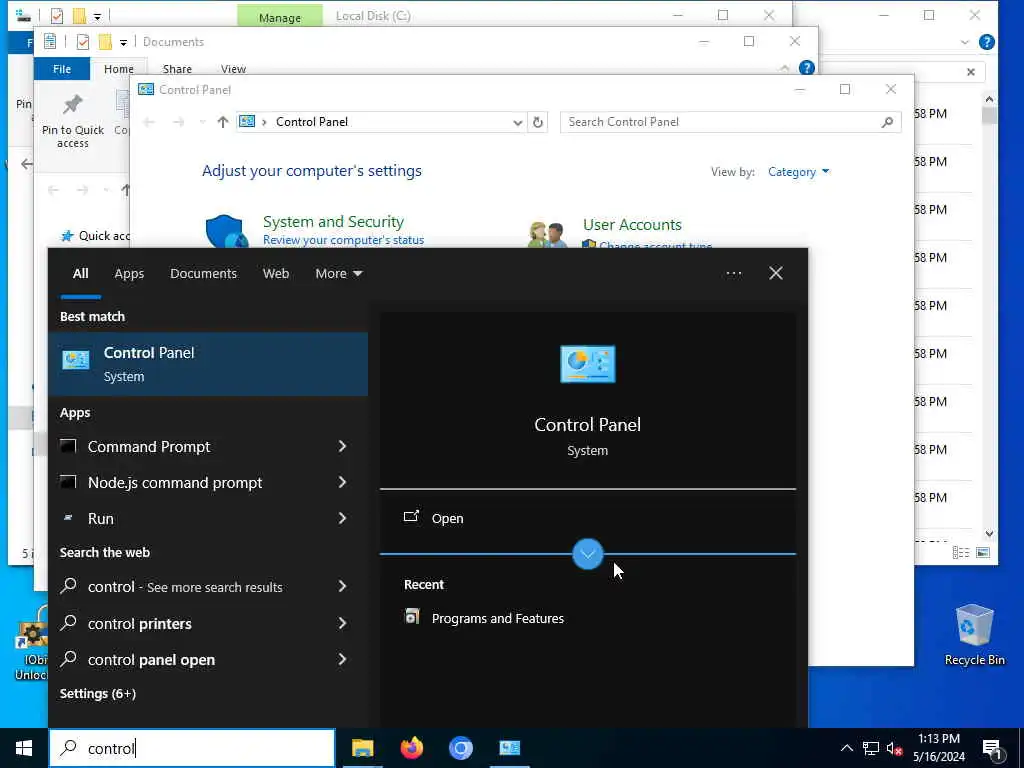Go up one level in Control Panel
1024x768 pixels.
coord(223,122)
